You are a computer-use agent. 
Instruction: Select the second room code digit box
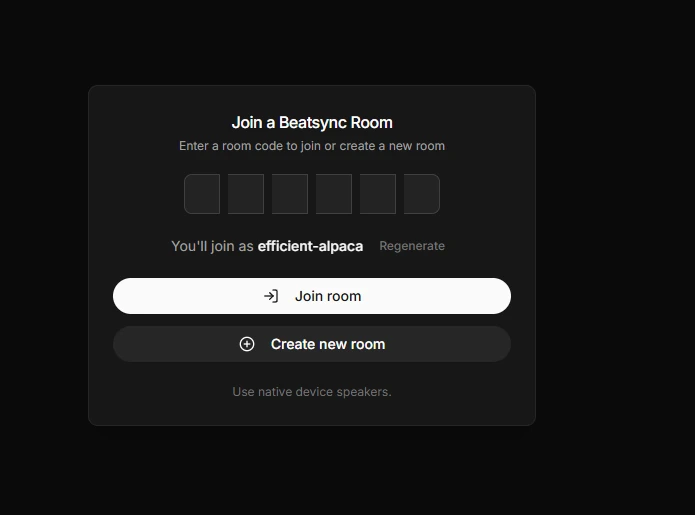pos(246,194)
